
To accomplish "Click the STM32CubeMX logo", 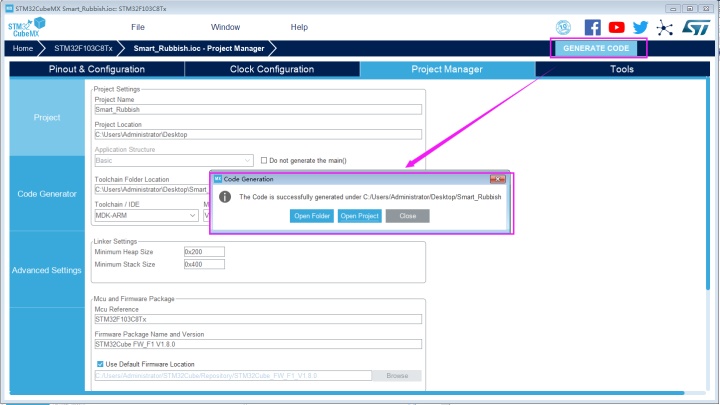I will 27,27.
